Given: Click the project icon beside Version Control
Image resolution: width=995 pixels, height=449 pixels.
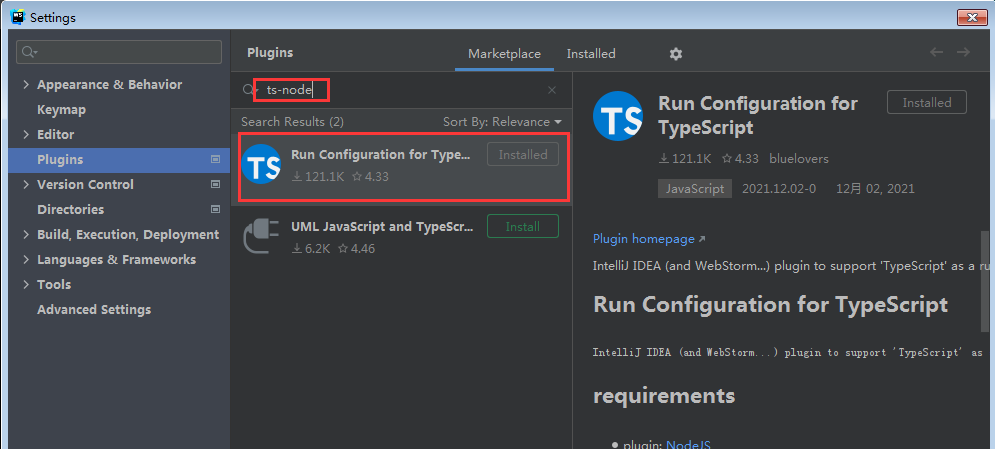Looking at the screenshot, I should [215, 184].
